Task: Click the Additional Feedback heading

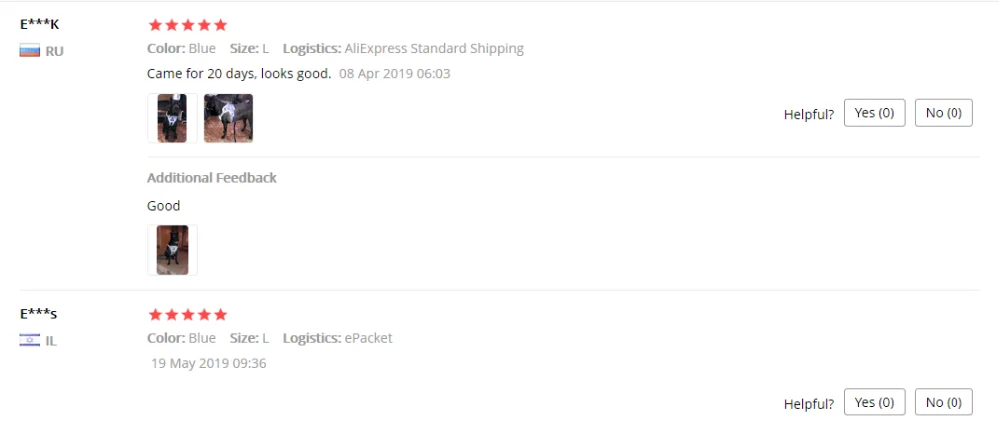Action: [x=212, y=177]
